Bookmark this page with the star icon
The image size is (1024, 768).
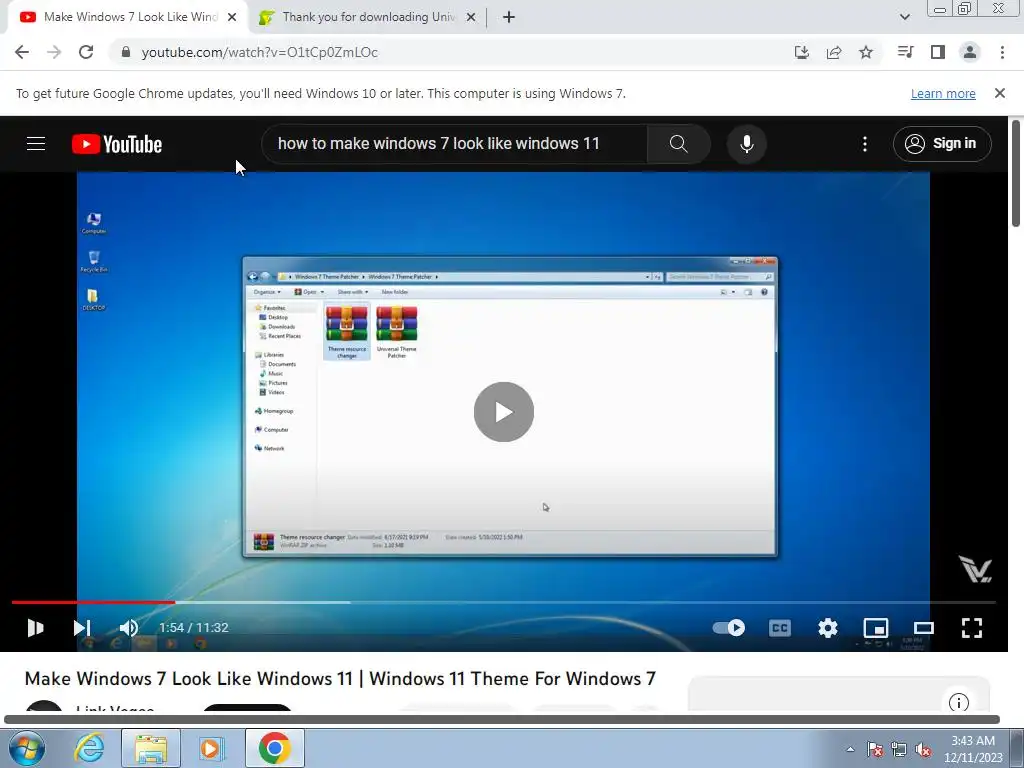(x=866, y=52)
